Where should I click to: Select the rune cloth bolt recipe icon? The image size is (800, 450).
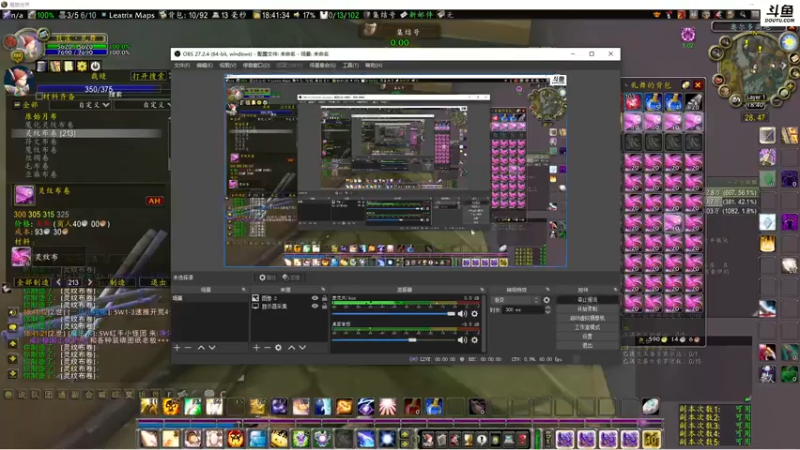[x=24, y=194]
